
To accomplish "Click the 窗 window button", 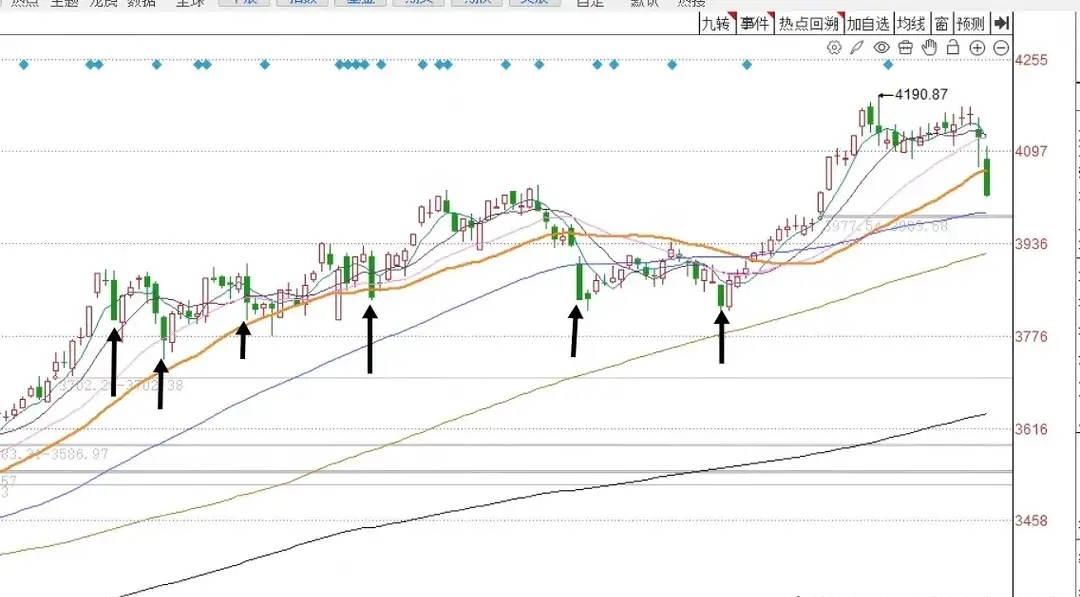I will (942, 23).
